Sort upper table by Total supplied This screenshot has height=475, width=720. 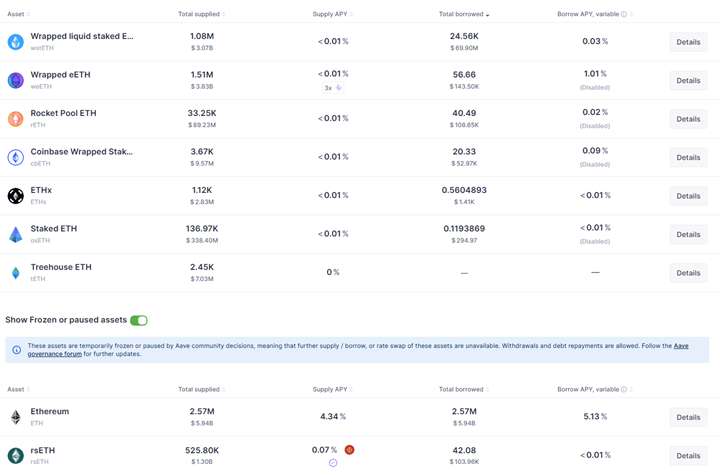coord(201,14)
